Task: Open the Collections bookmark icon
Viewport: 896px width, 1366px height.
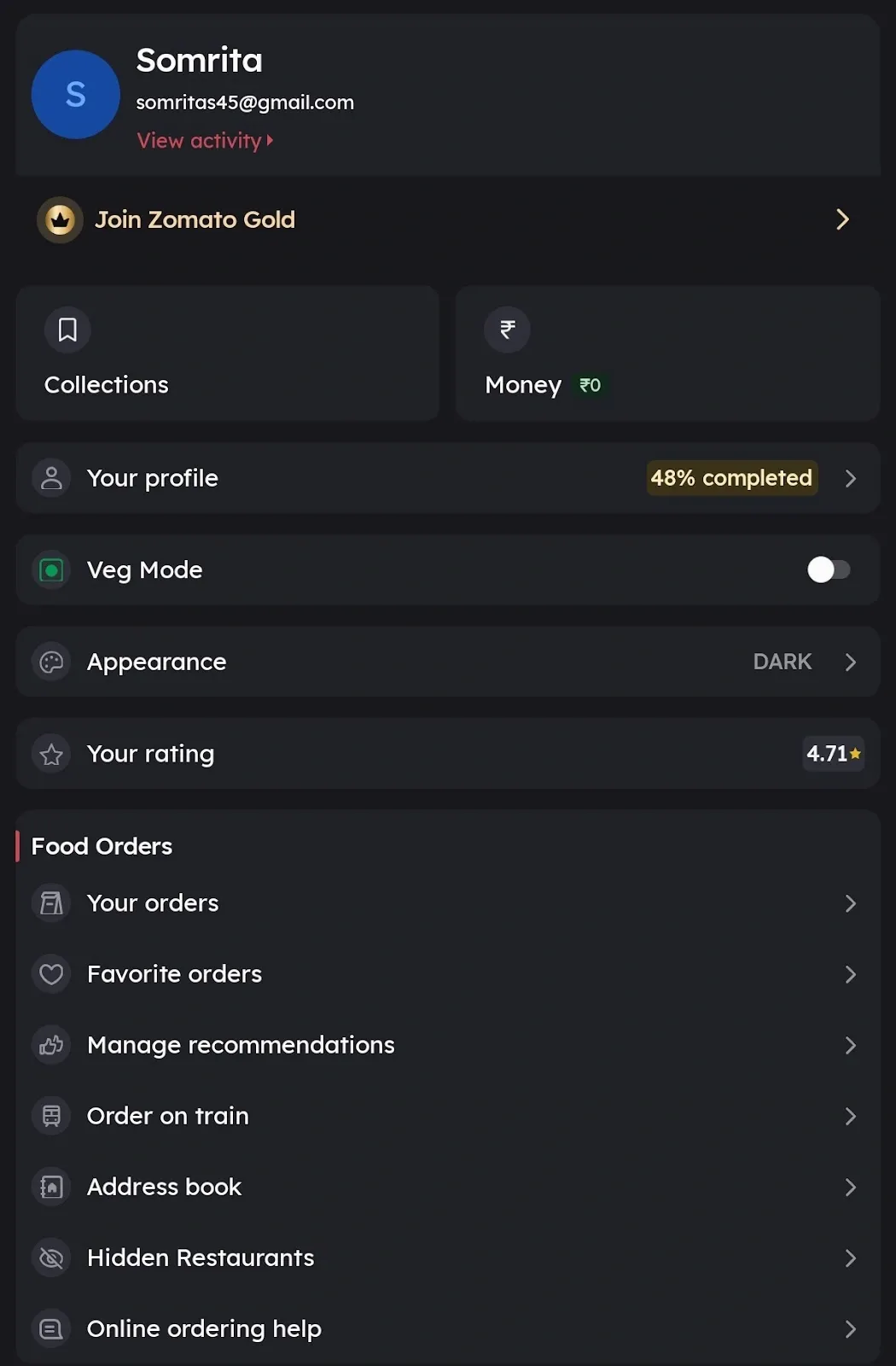Action: tap(67, 330)
